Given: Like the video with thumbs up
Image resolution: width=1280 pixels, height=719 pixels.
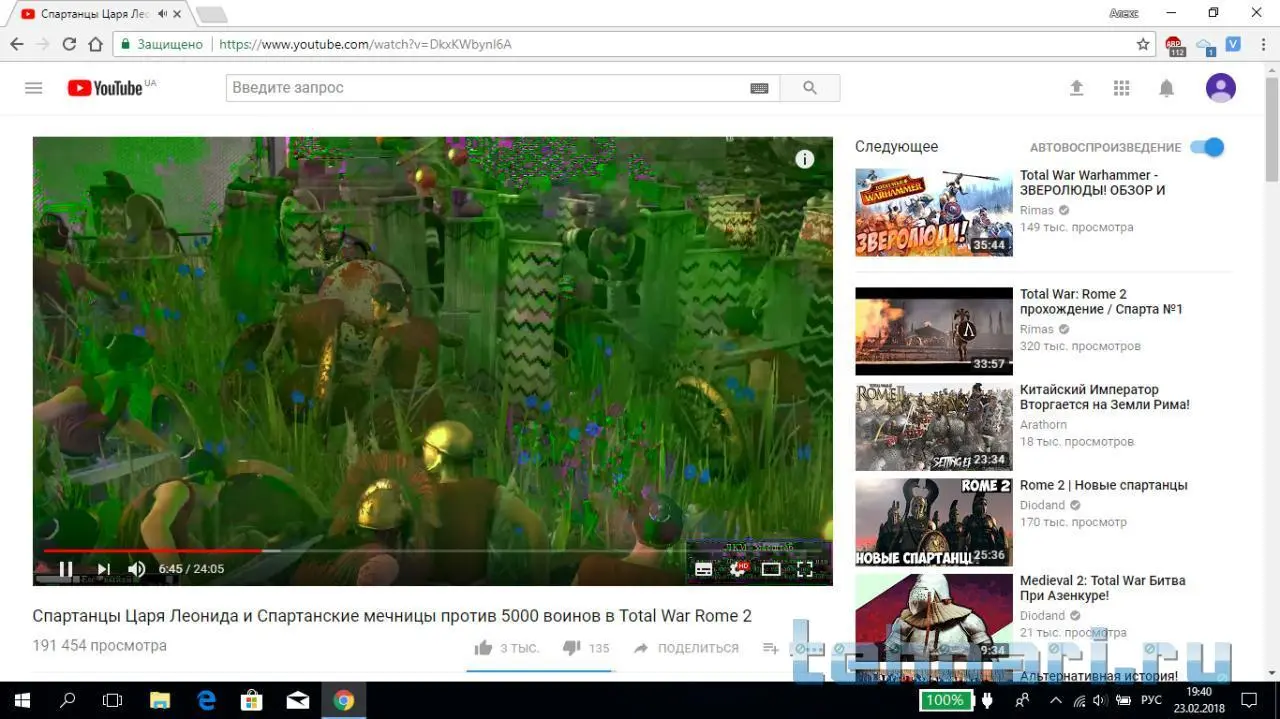Looking at the screenshot, I should click(x=484, y=648).
